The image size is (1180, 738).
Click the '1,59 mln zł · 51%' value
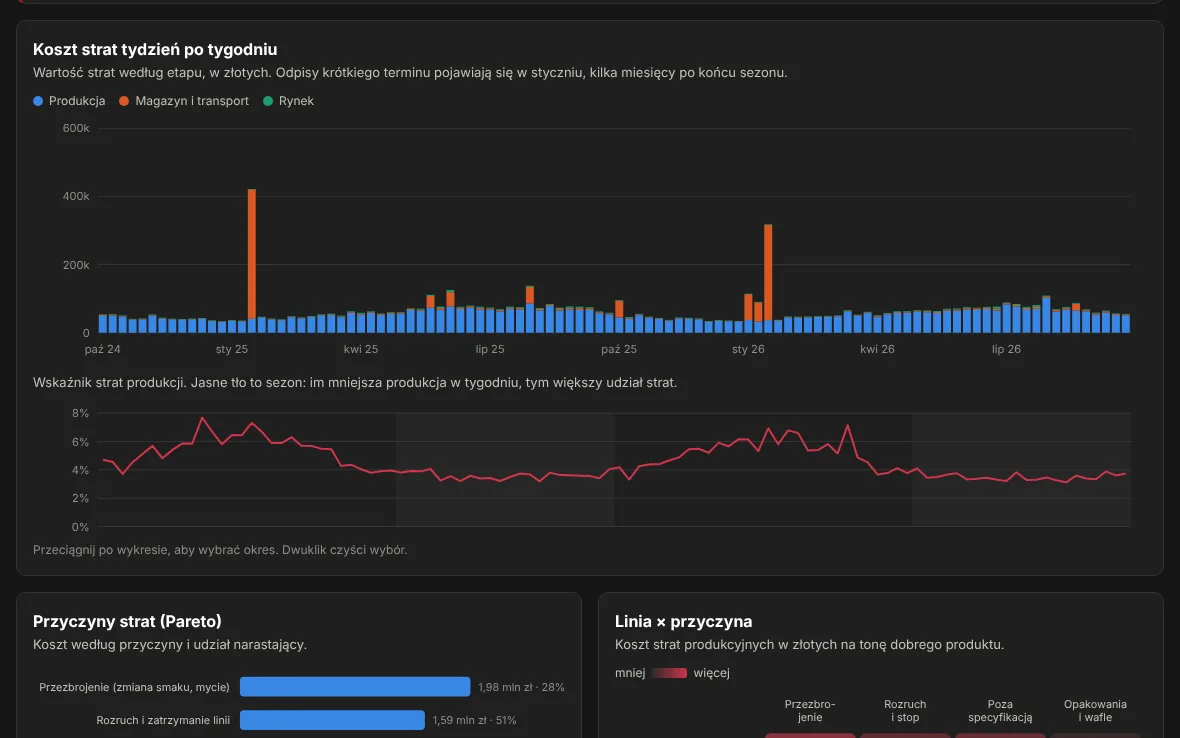click(x=474, y=720)
